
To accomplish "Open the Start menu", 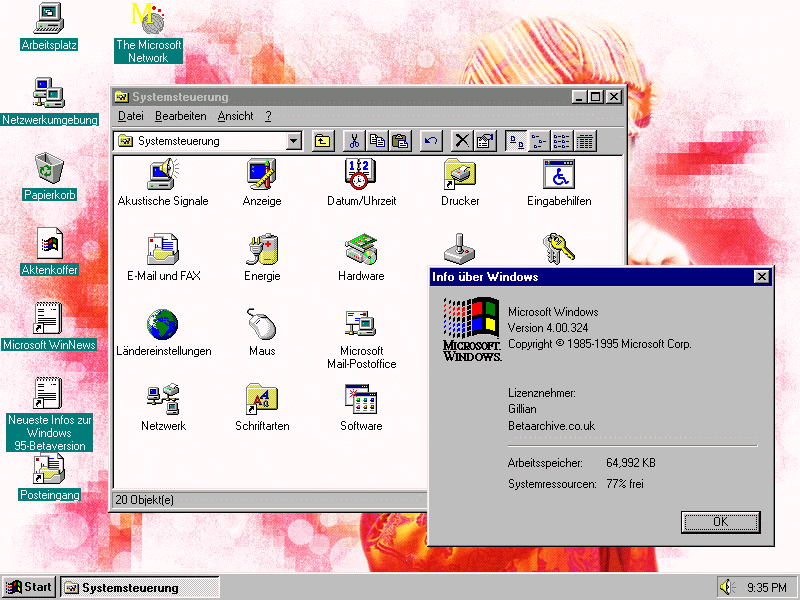I will pos(29,587).
